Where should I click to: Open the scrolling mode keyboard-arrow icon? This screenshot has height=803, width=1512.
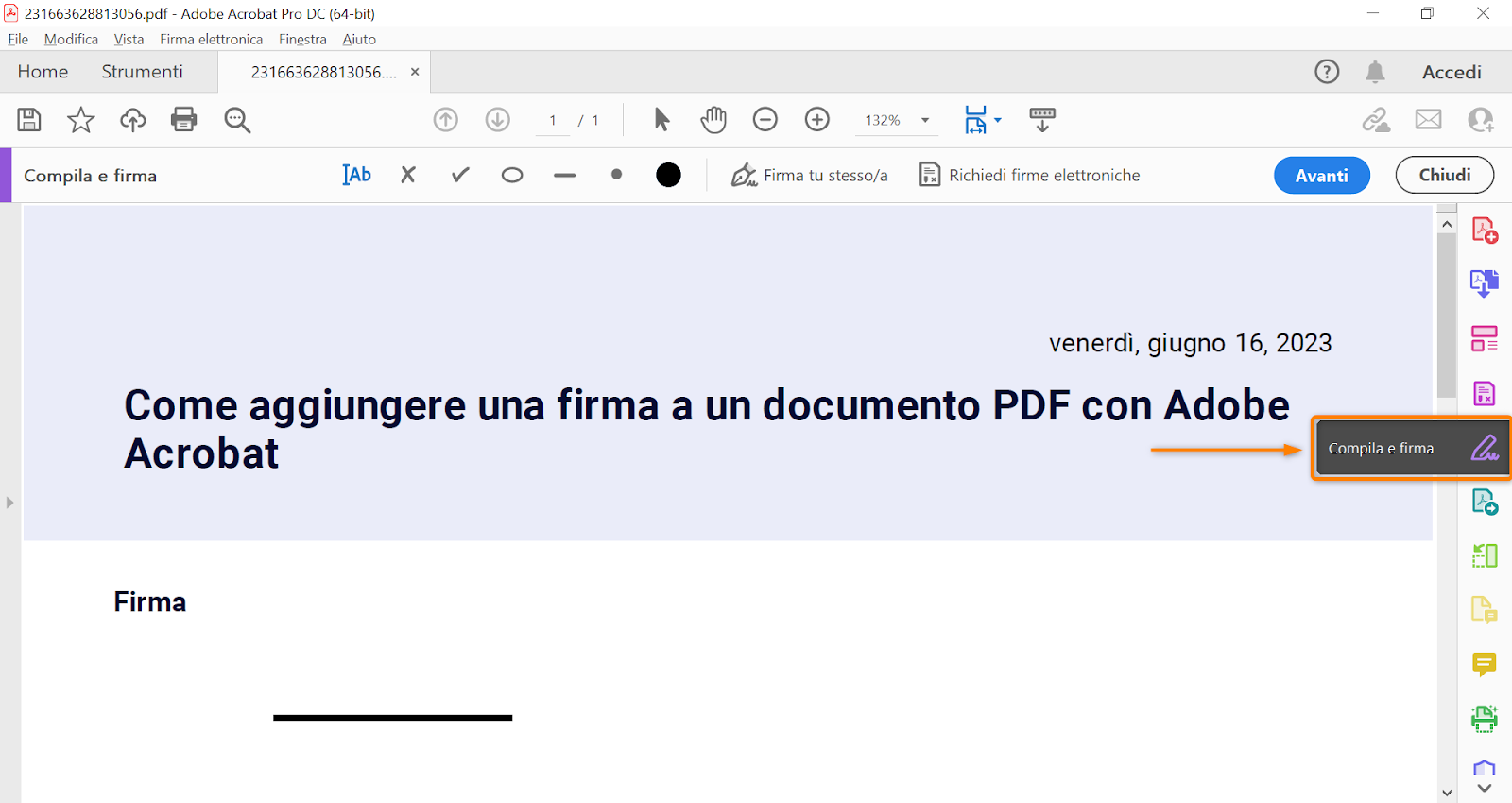(x=1042, y=120)
